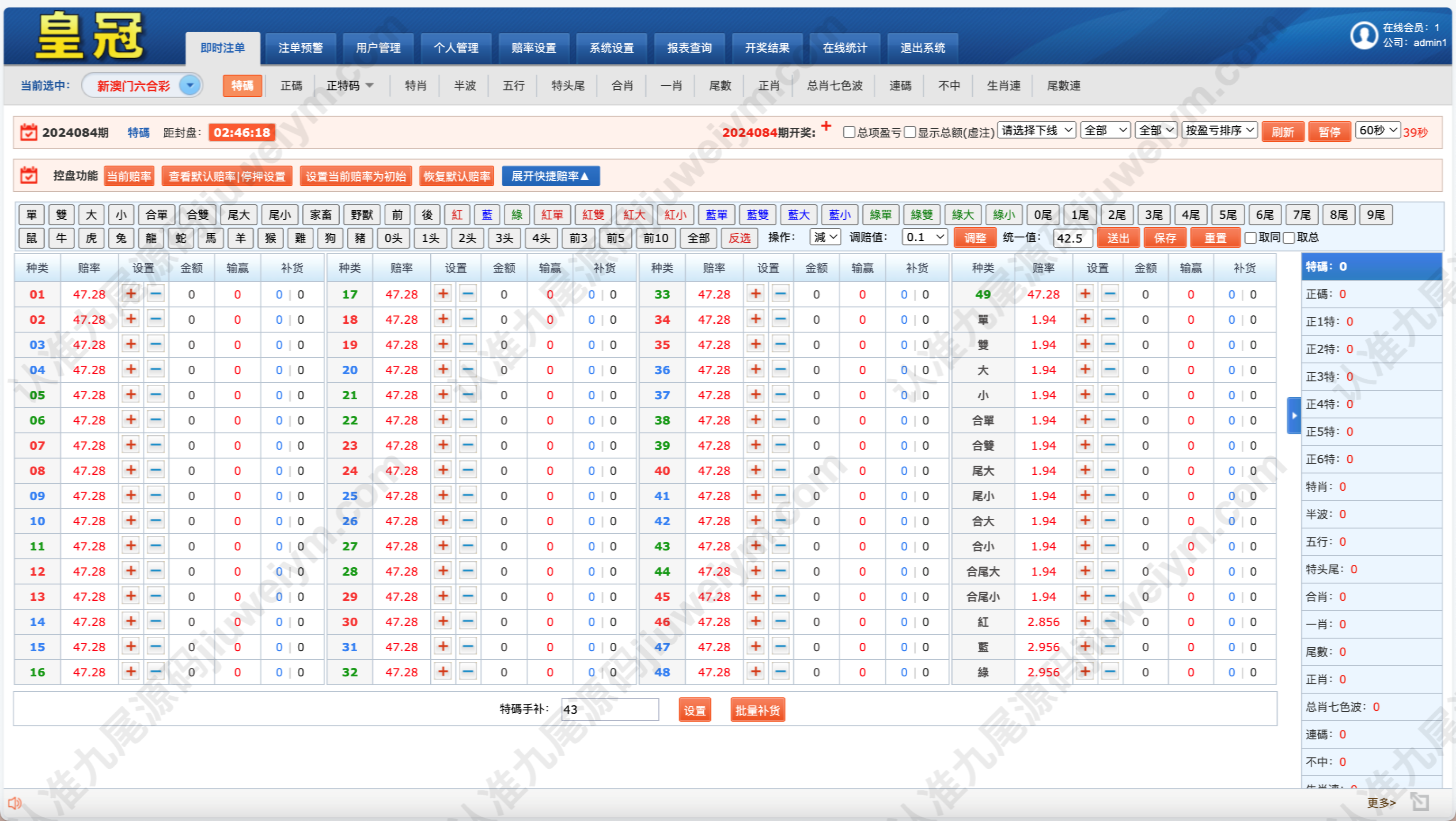Open the 60秒 refresh interval dropdown

tap(1378, 131)
